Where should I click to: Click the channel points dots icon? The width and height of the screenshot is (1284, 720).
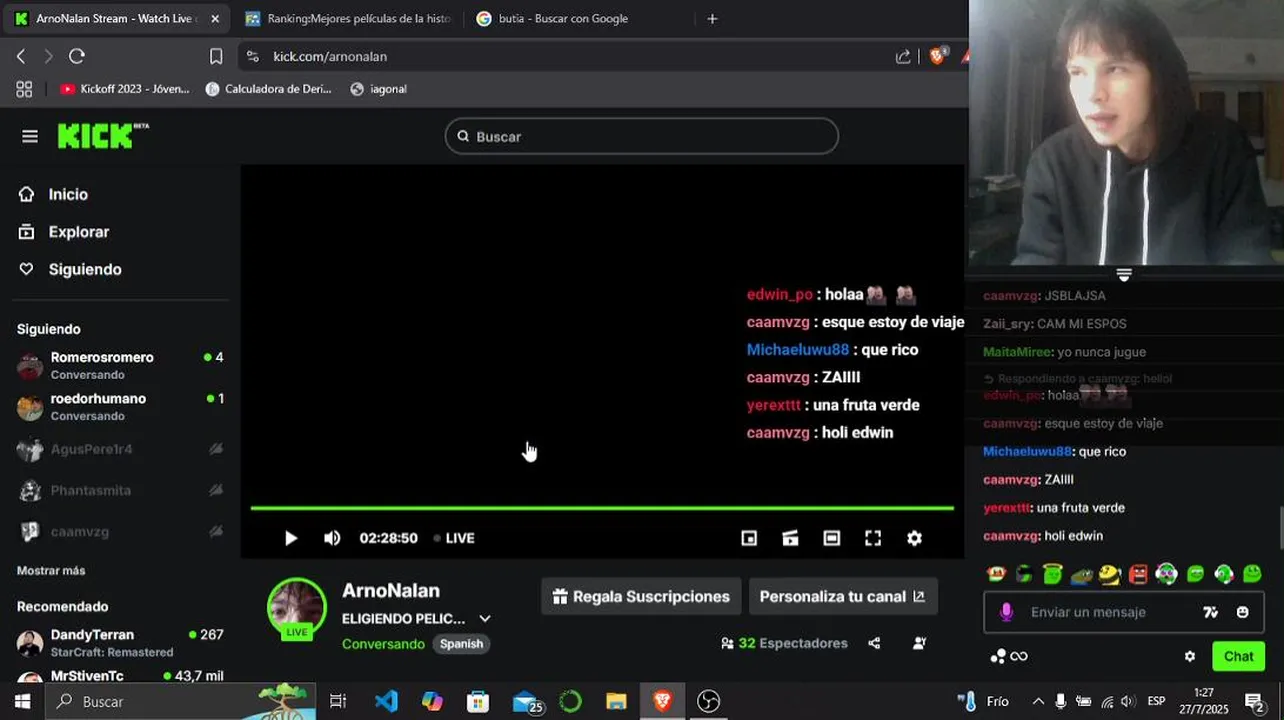(998, 656)
